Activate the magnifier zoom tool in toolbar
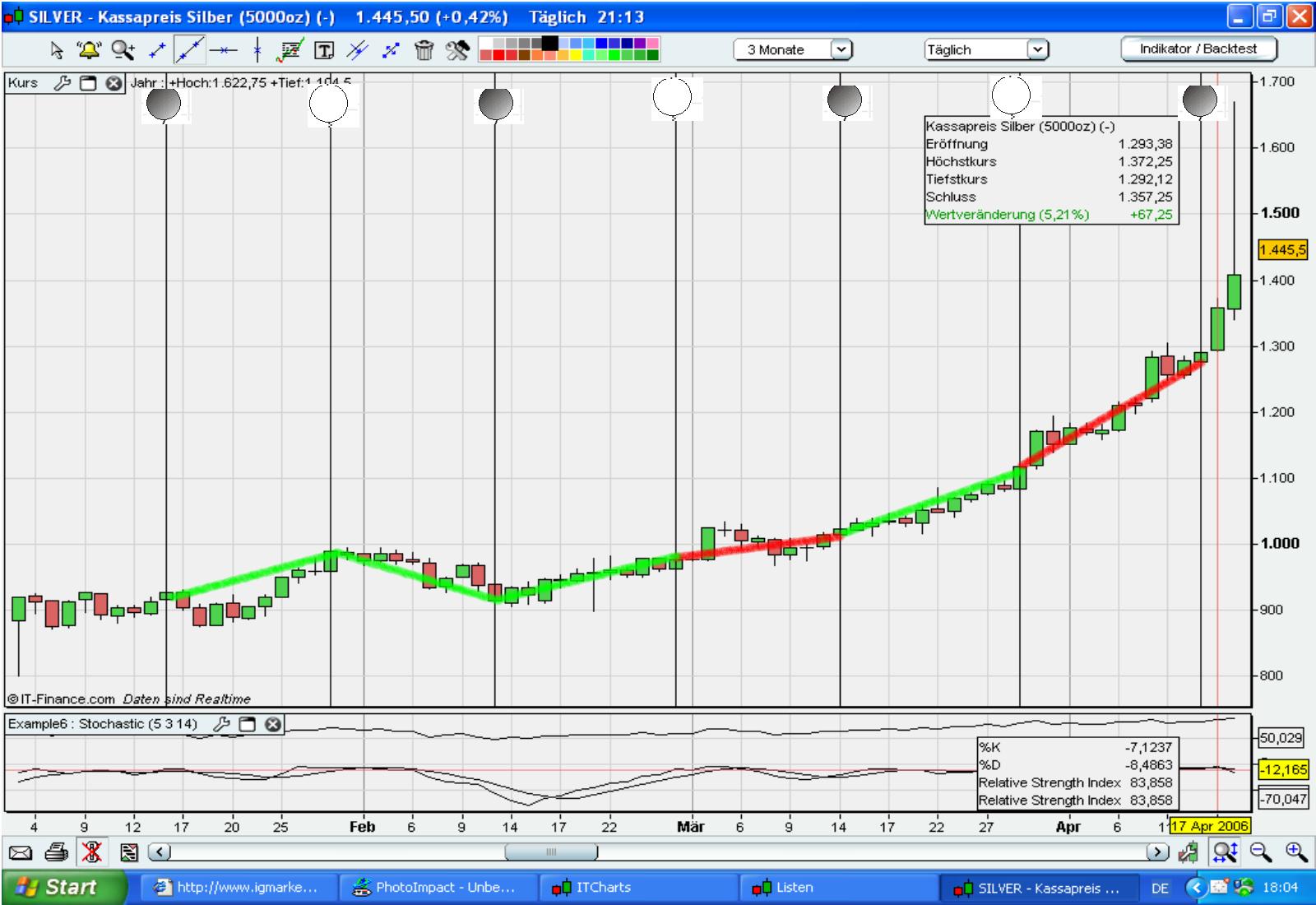The height and width of the screenshot is (905, 1316). [x=123, y=50]
